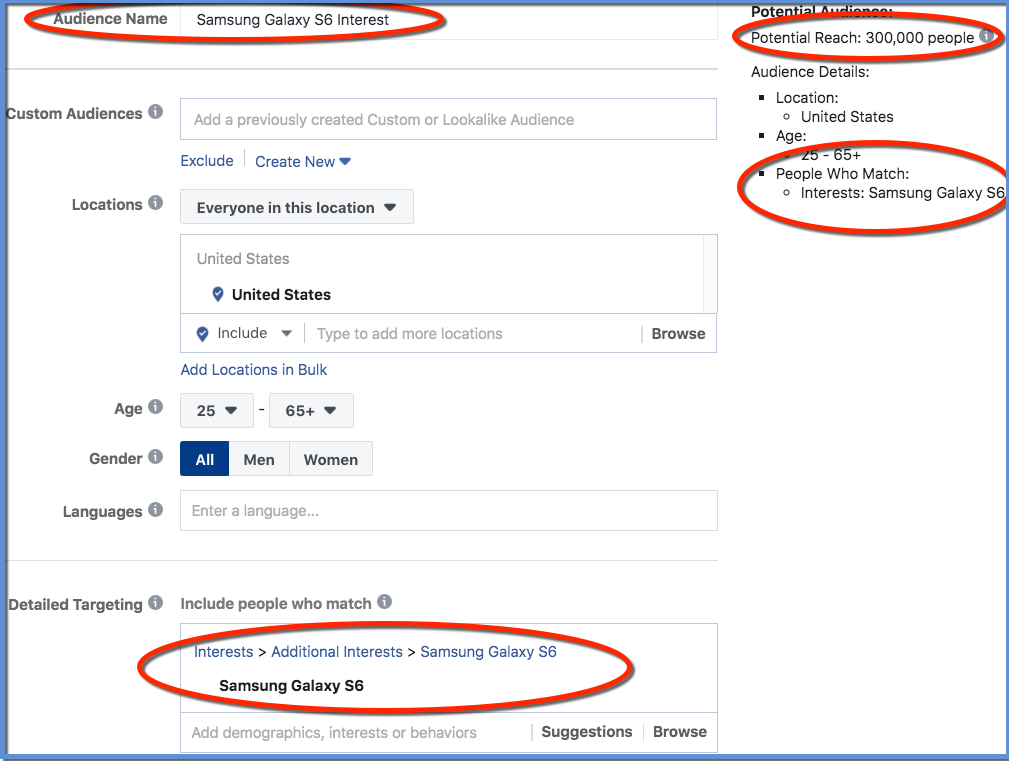Click the United States location pin icon
This screenshot has width=1009, height=761.
click(x=218, y=295)
